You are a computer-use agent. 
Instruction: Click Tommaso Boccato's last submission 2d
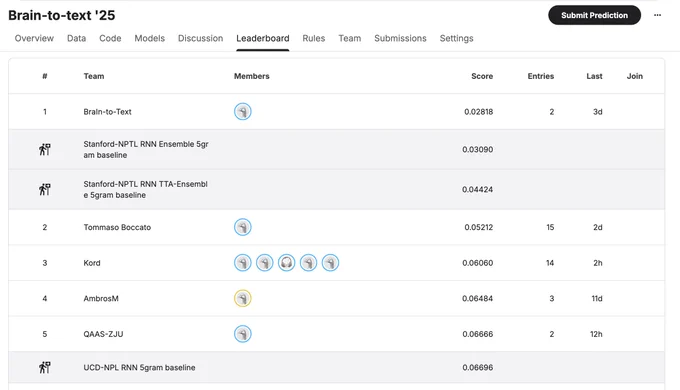pyautogui.click(x=598, y=227)
